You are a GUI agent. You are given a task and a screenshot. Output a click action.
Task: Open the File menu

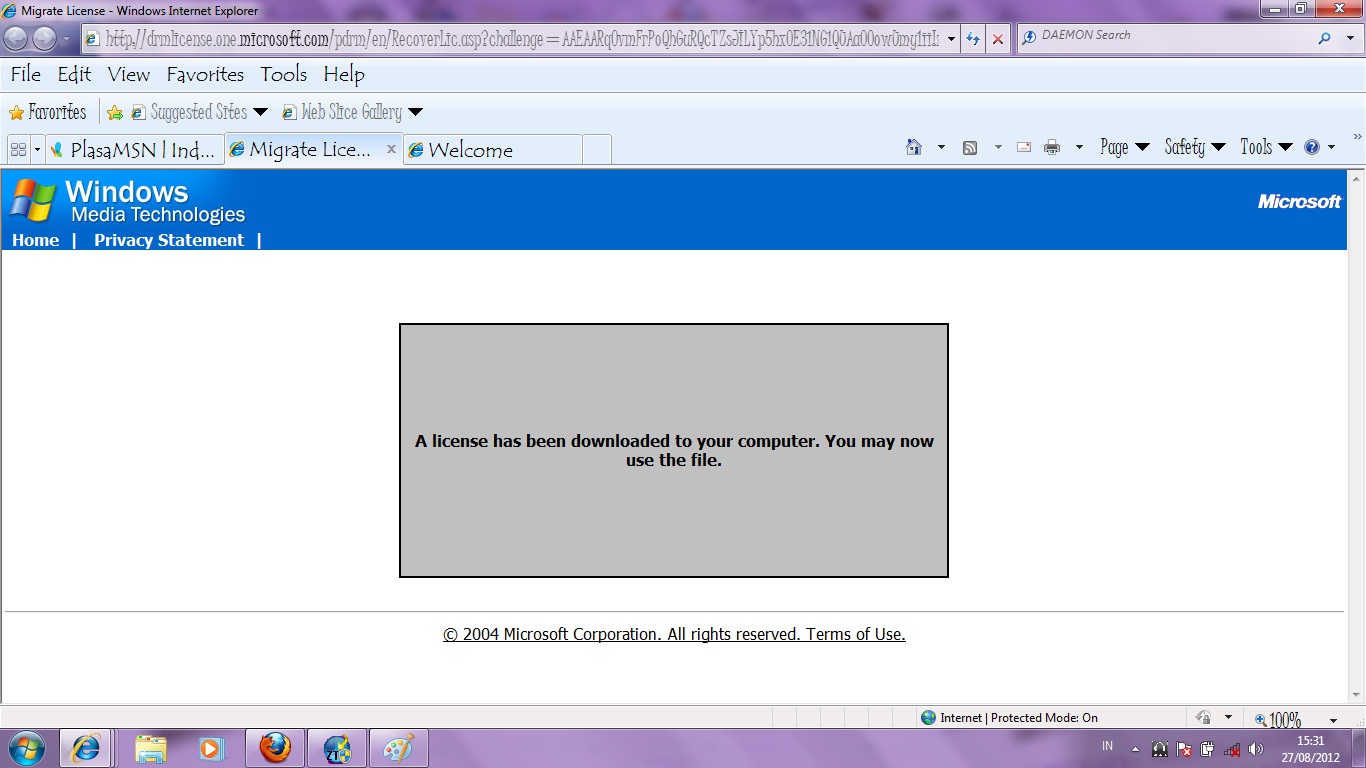(x=26, y=74)
